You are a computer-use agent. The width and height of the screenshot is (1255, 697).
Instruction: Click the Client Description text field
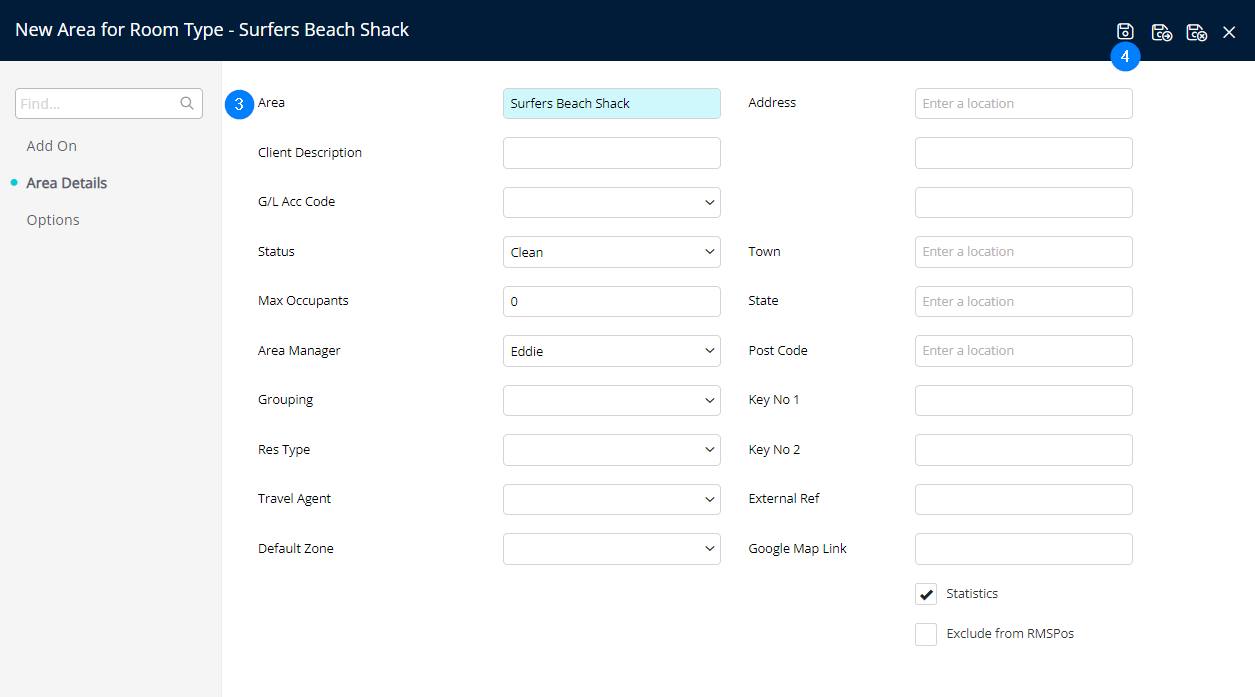611,153
